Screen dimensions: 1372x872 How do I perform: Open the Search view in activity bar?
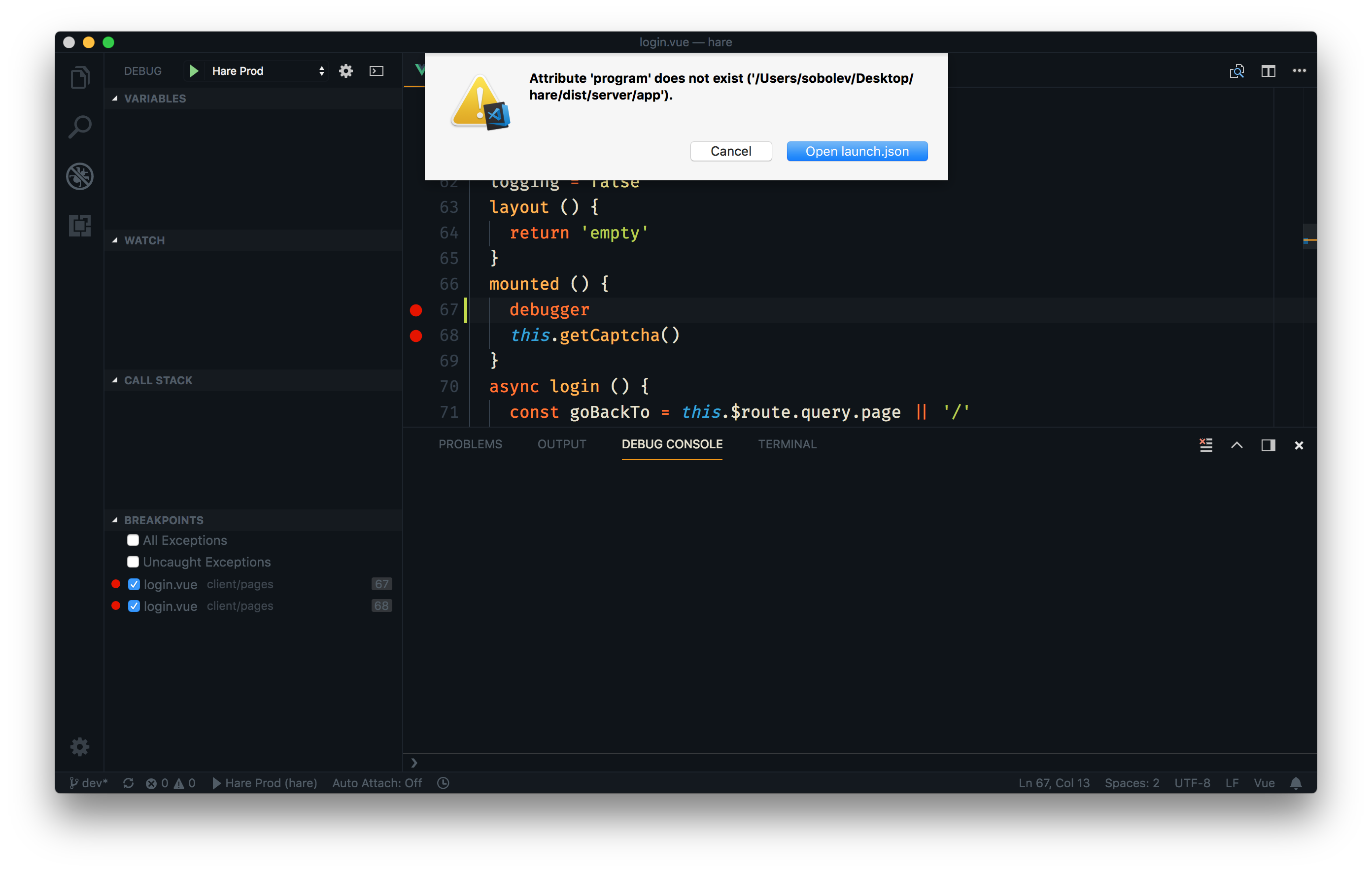80,127
